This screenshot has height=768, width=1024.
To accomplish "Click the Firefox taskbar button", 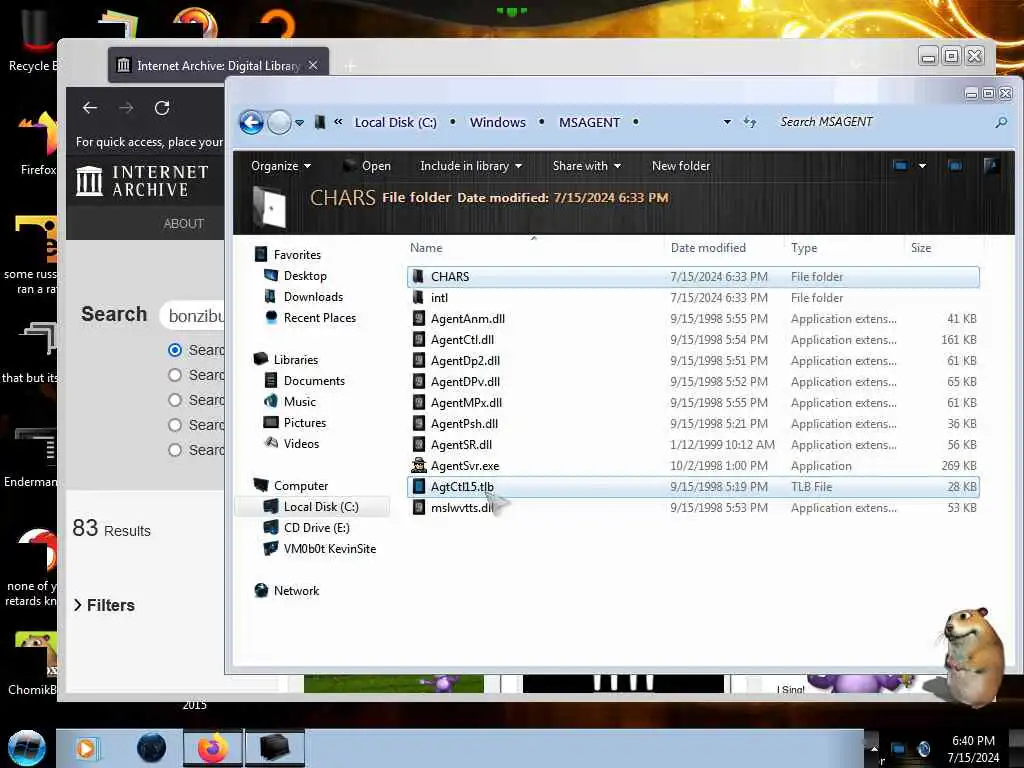I will [213, 748].
